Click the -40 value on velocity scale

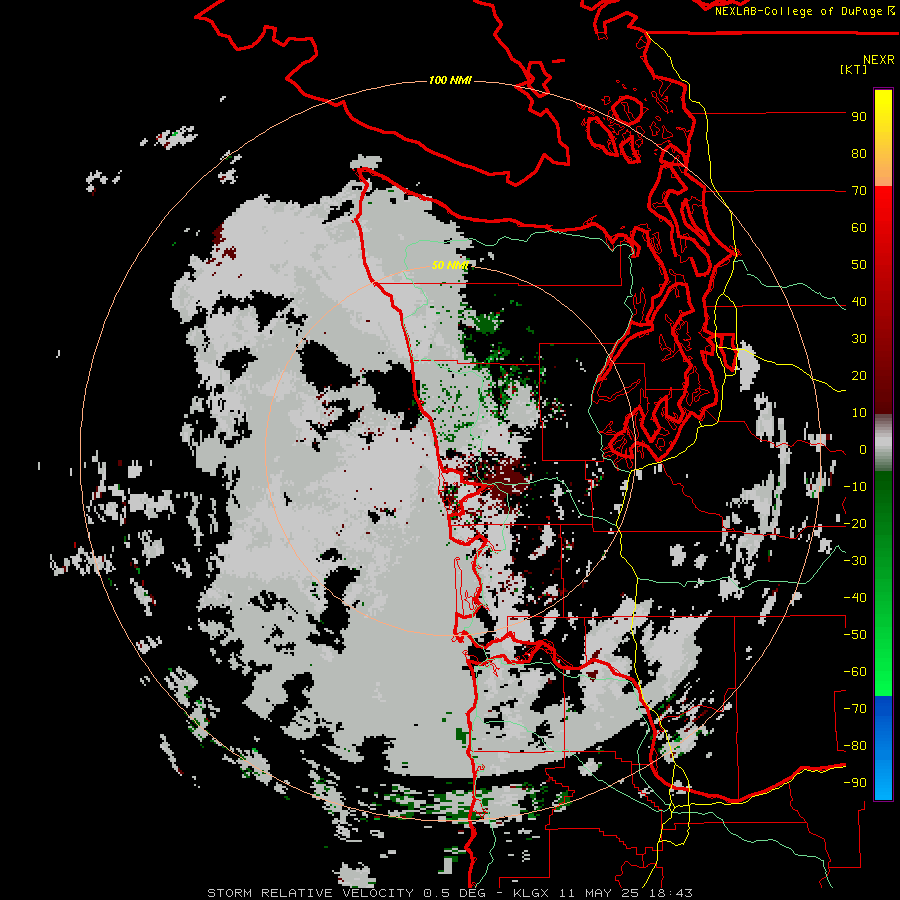point(855,598)
